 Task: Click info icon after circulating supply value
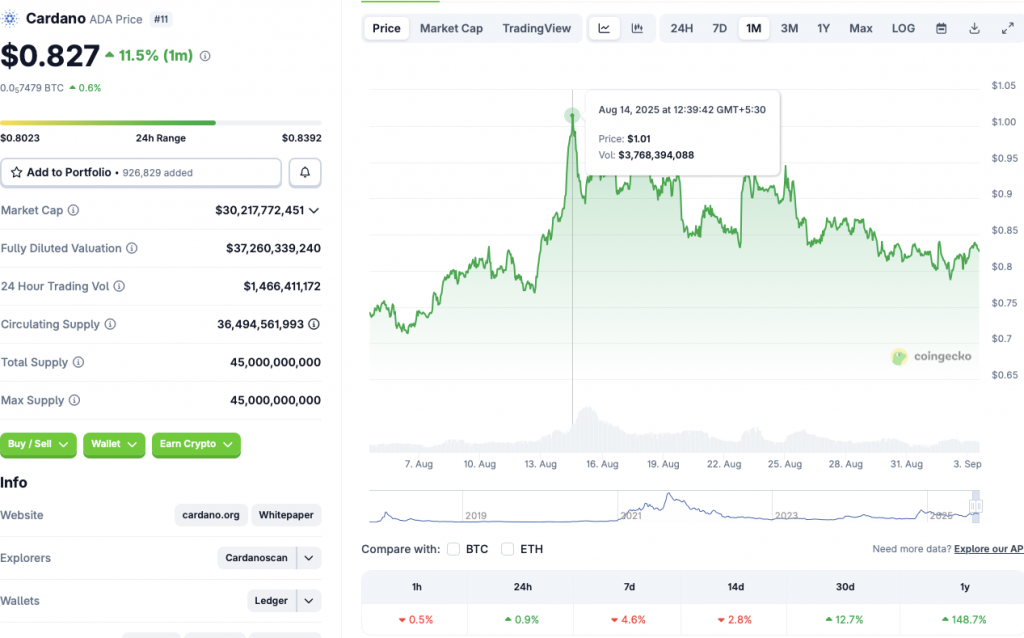(x=314, y=324)
